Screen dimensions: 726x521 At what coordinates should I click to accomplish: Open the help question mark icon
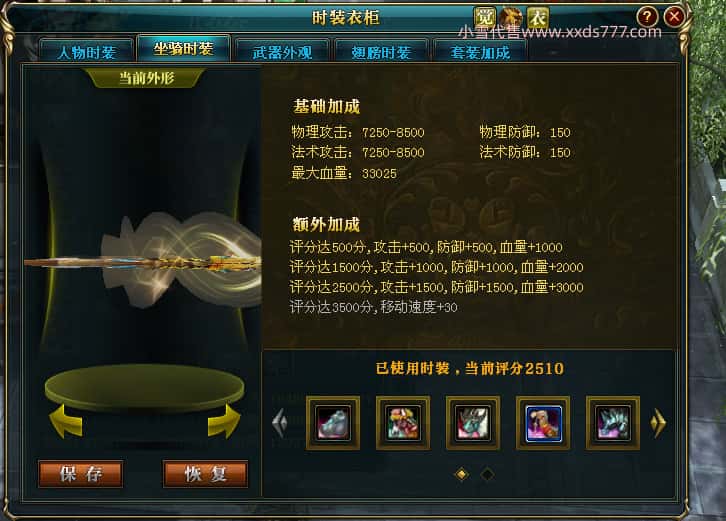pyautogui.click(x=647, y=17)
